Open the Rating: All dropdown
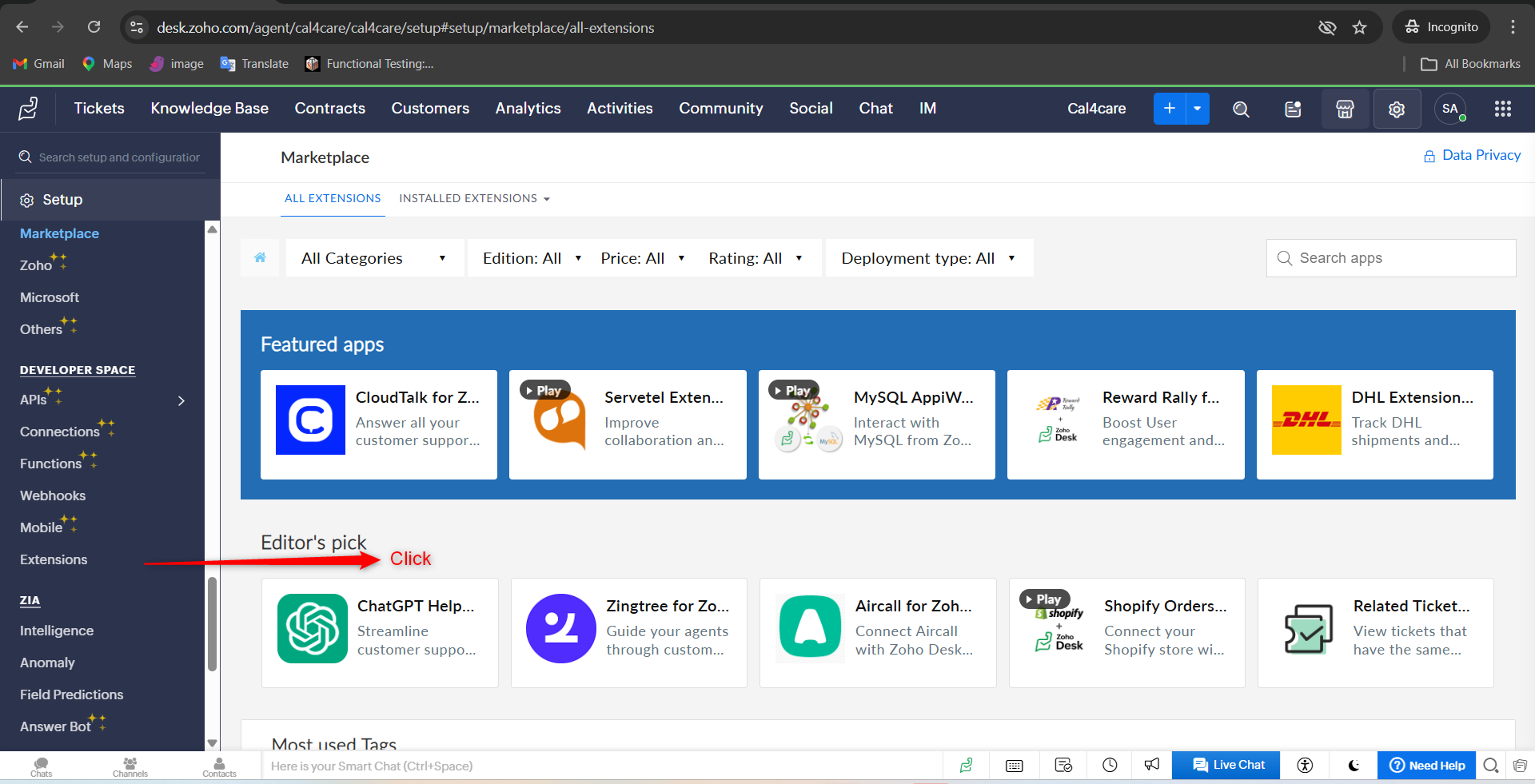The image size is (1535, 784). [755, 258]
